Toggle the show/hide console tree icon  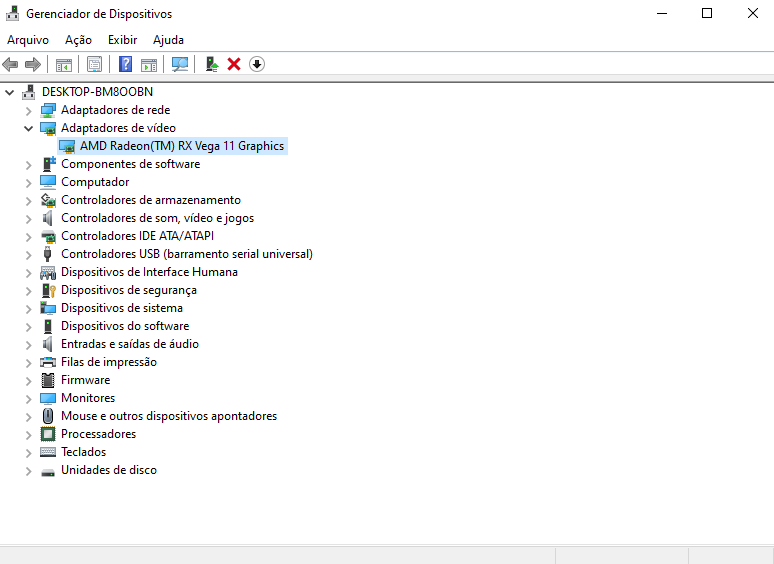(64, 64)
